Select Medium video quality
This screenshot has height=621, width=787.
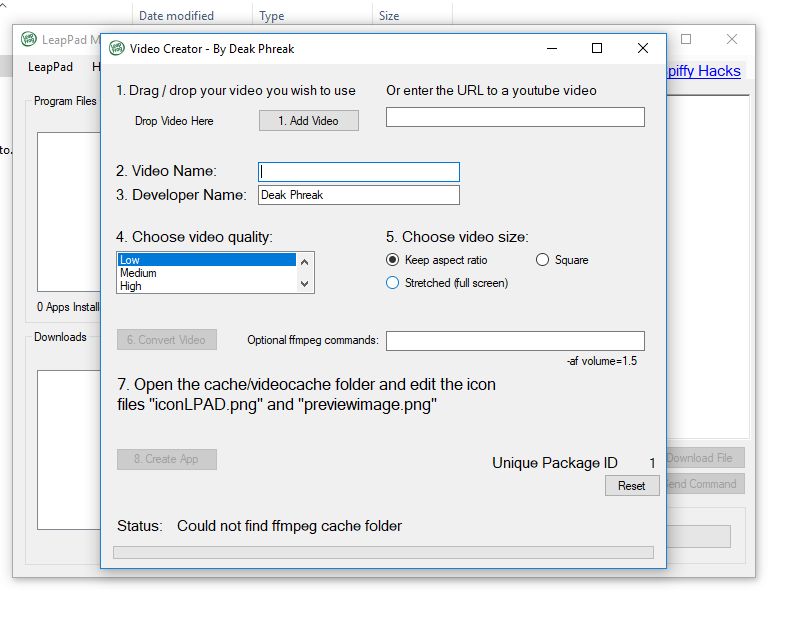[x=206, y=273]
